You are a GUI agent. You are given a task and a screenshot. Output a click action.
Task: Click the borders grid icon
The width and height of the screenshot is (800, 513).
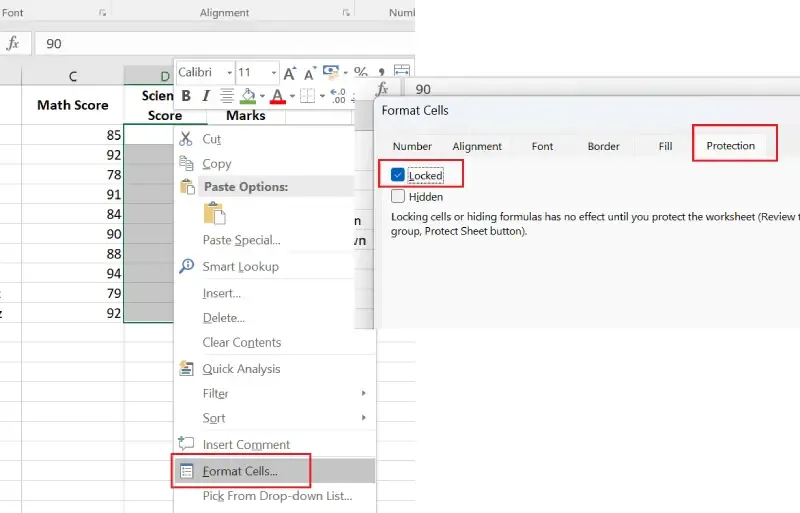pyautogui.click(x=307, y=95)
